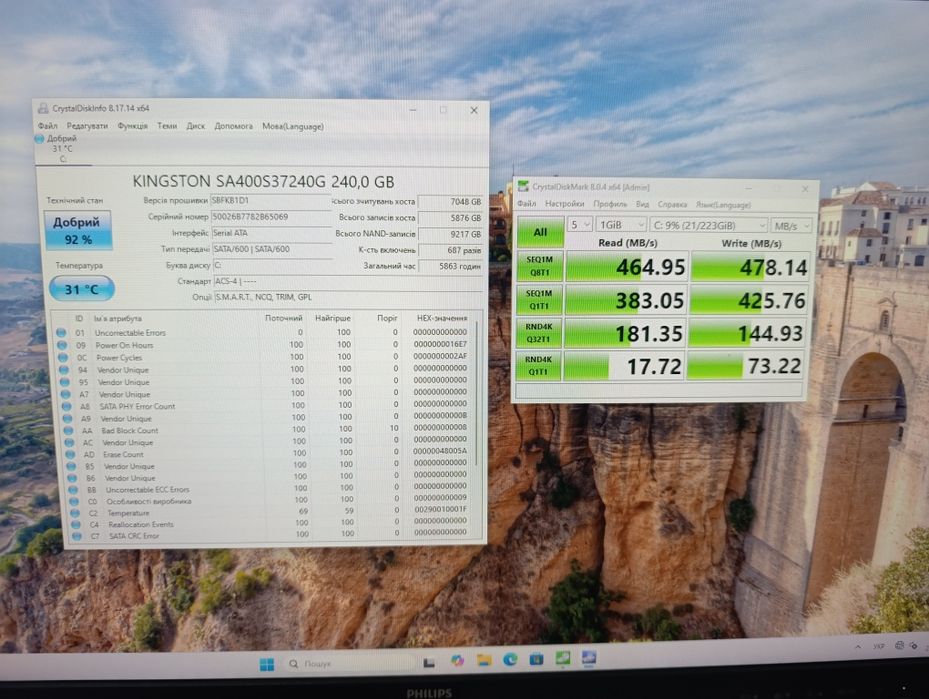This screenshot has width=929, height=699.
Task: Open Microsoft Store from the taskbar
Action: pos(537,659)
